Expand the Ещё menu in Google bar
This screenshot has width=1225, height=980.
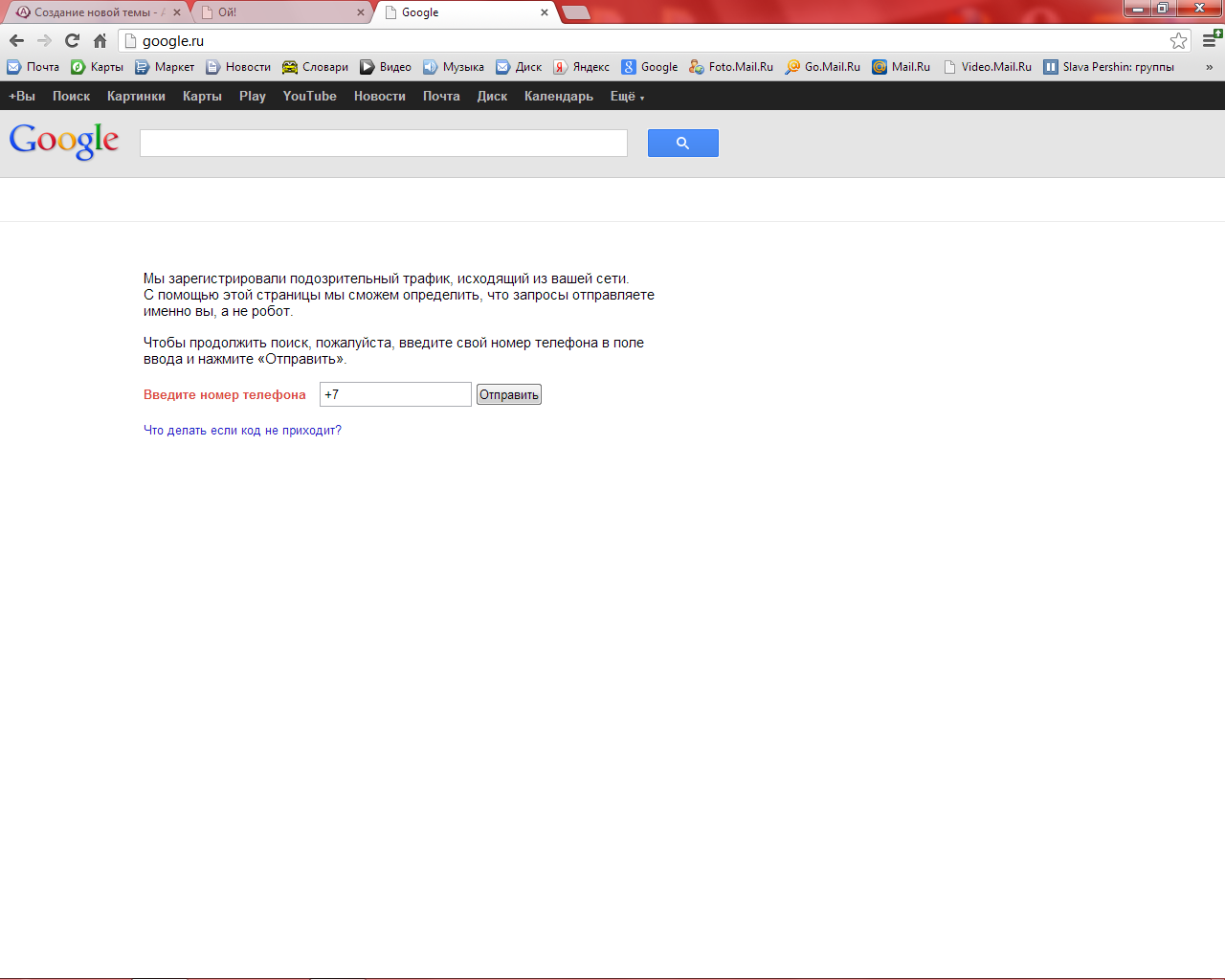click(x=627, y=96)
